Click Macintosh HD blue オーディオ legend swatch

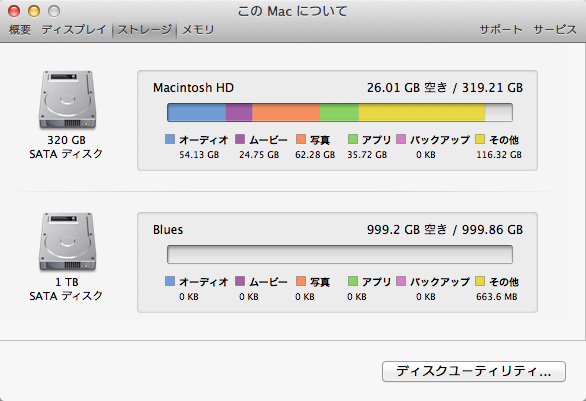tap(170, 139)
